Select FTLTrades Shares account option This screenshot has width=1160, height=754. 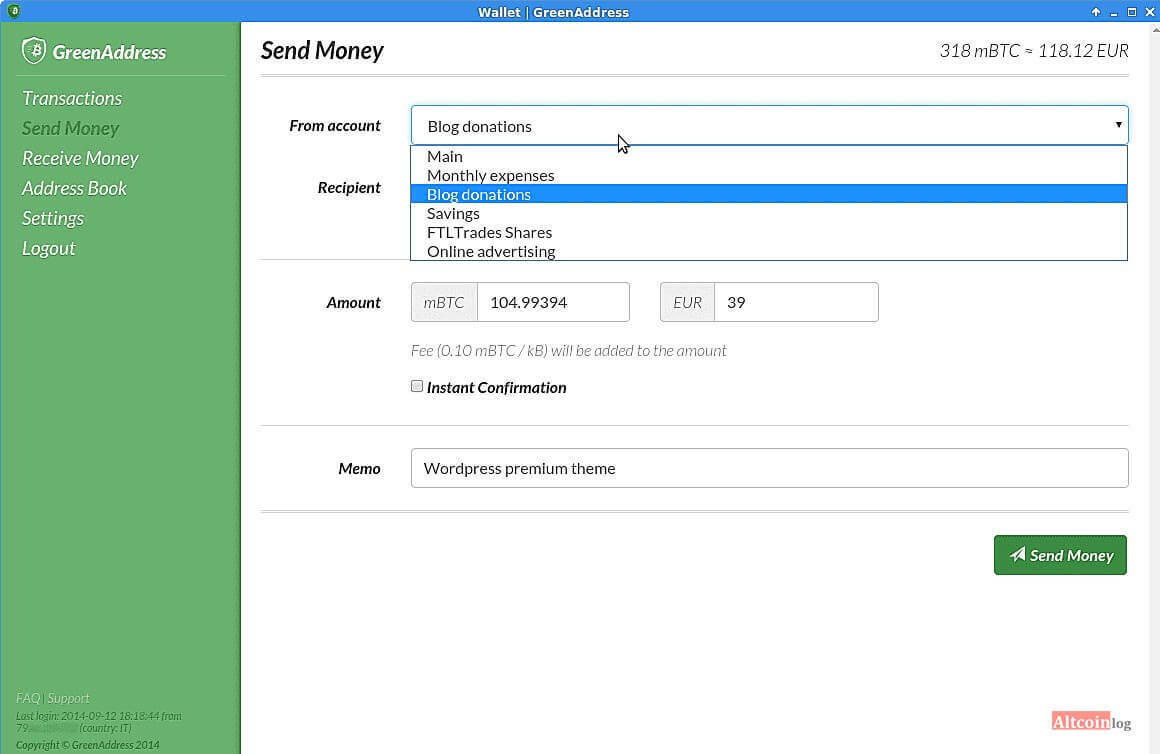click(489, 232)
